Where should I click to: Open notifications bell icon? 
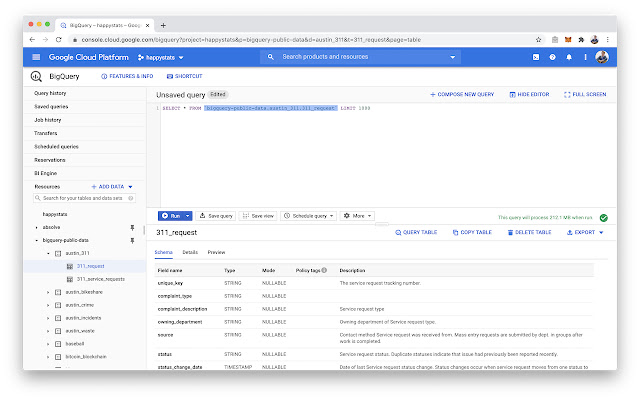pyautogui.click(x=569, y=57)
